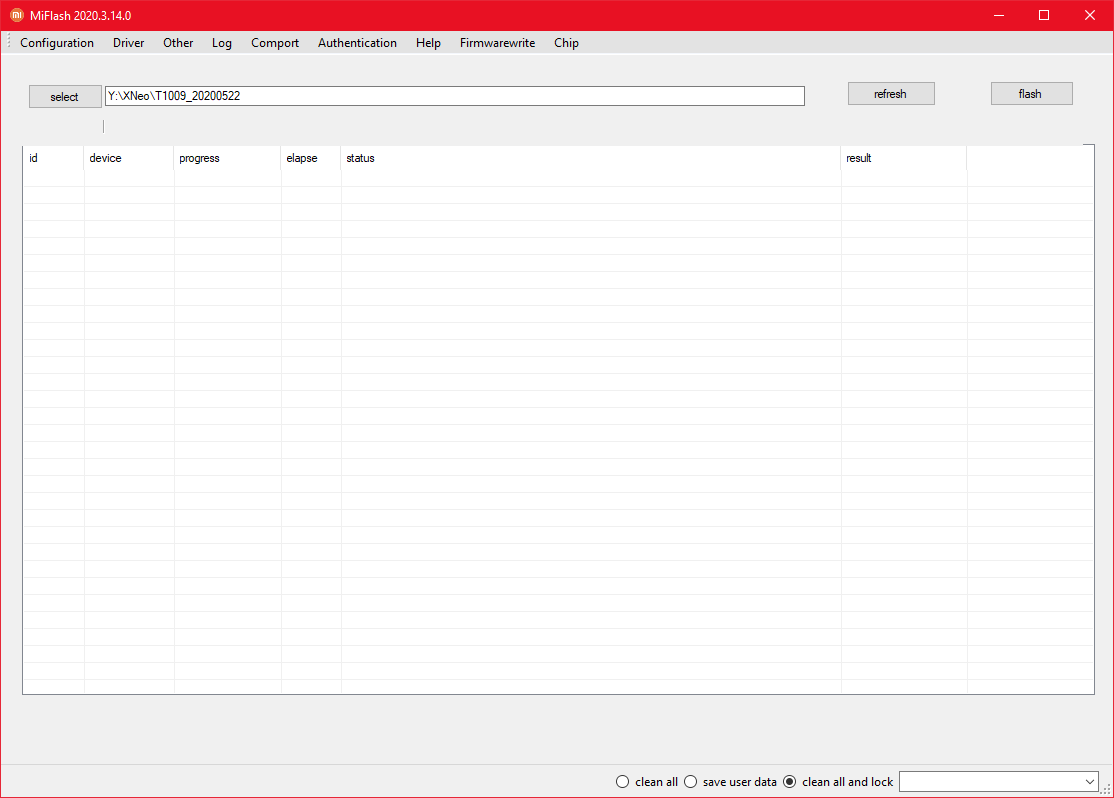Open the Help menu
This screenshot has height=798, width=1114.
[x=428, y=43]
